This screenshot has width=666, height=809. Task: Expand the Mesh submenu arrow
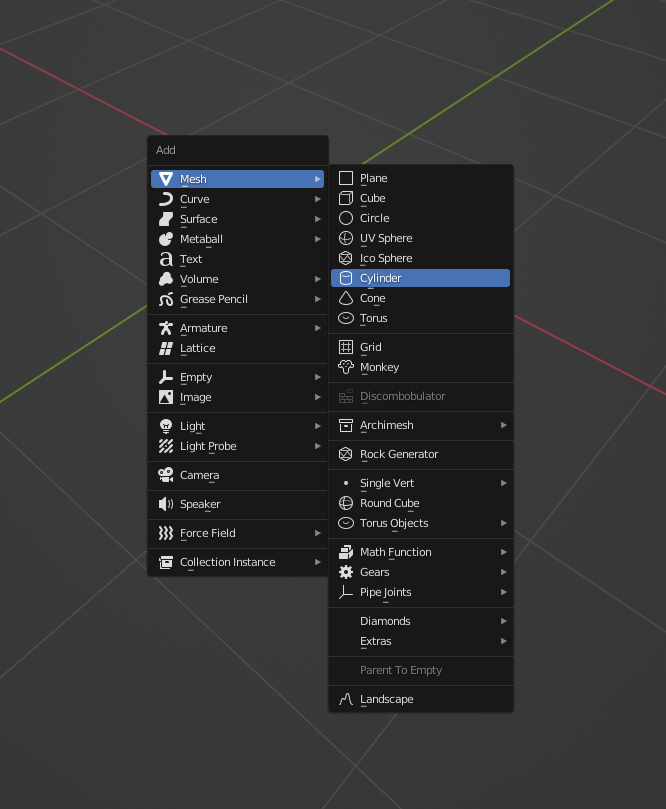point(318,179)
